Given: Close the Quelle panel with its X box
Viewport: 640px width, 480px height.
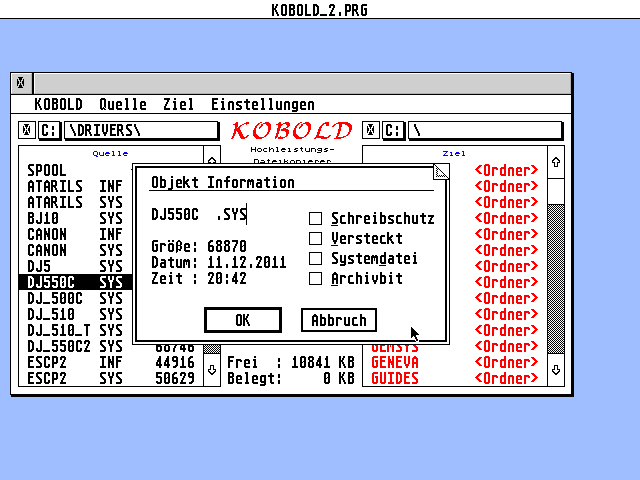Looking at the screenshot, I should (x=27, y=131).
